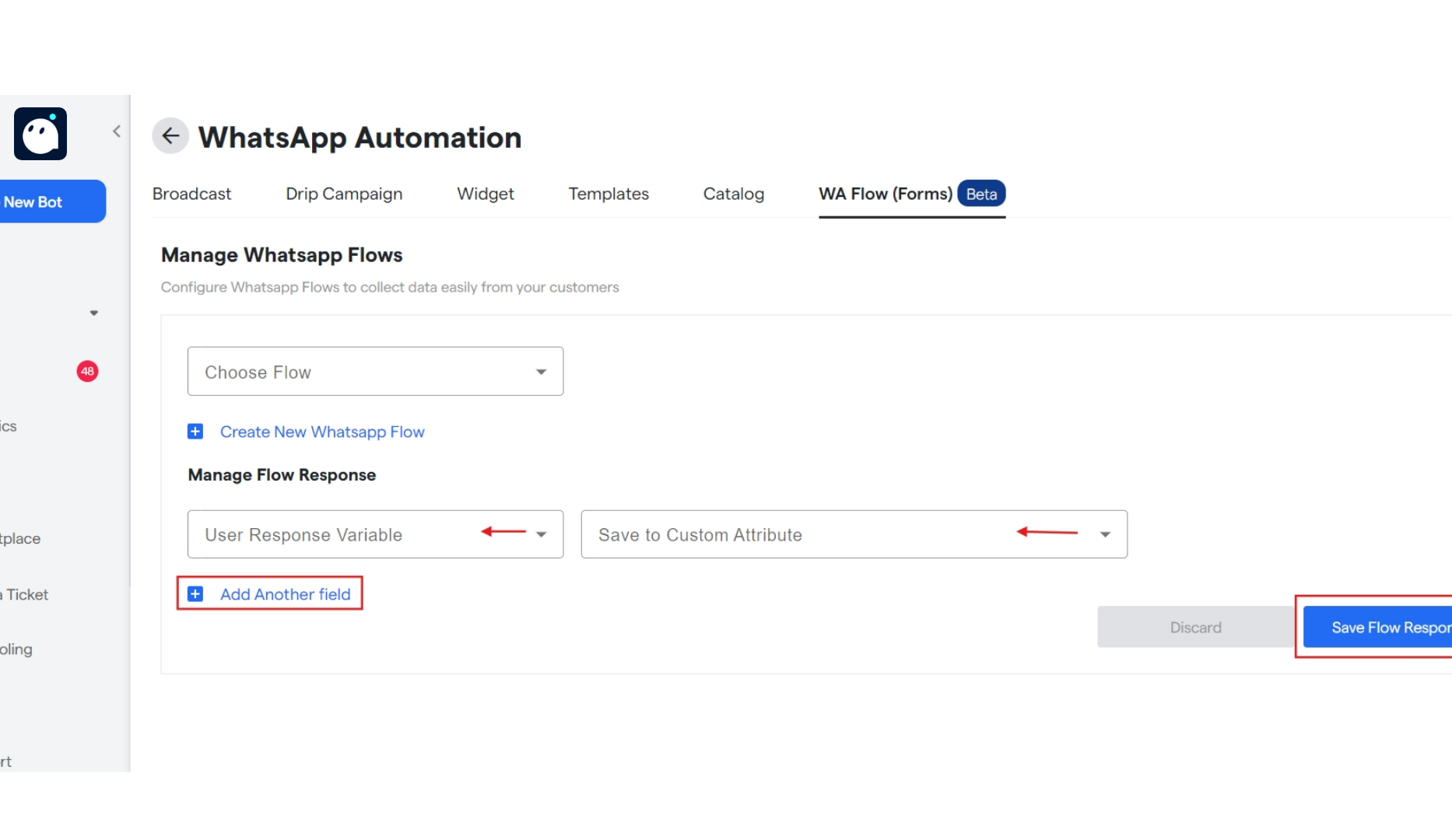1452x840 pixels.
Task: Click the Create New Whatsapp Flow link
Action: [322, 432]
